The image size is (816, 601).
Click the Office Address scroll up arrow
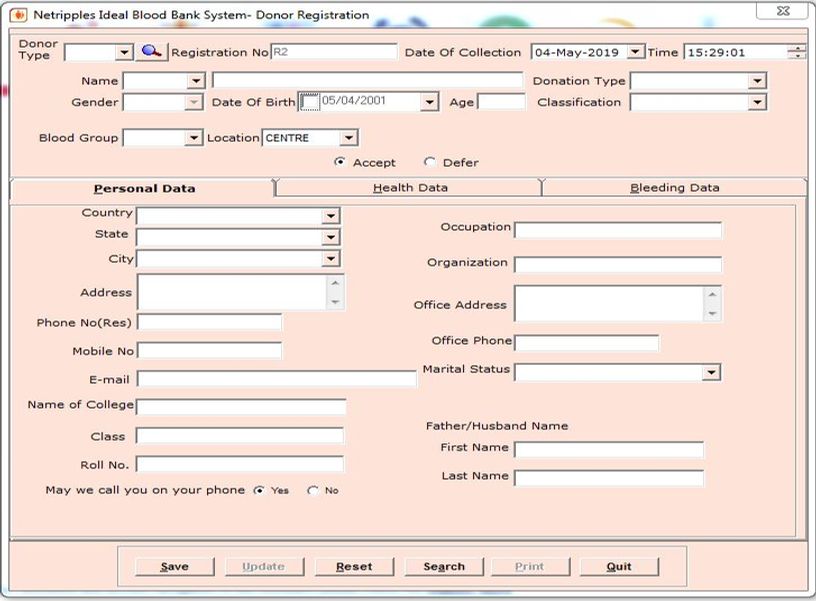point(712,295)
